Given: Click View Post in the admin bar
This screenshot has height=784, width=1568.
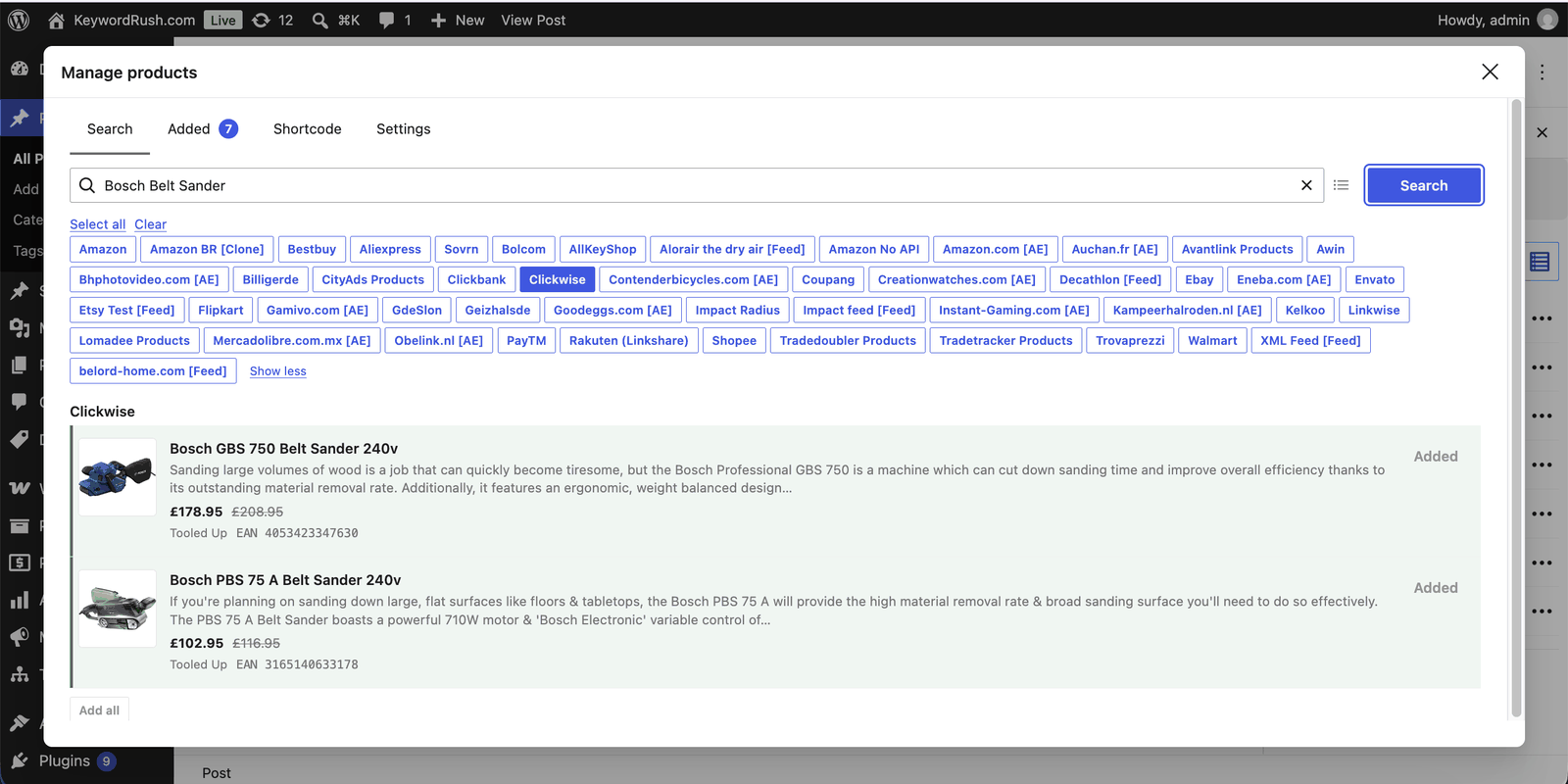Looking at the screenshot, I should tap(533, 20).
